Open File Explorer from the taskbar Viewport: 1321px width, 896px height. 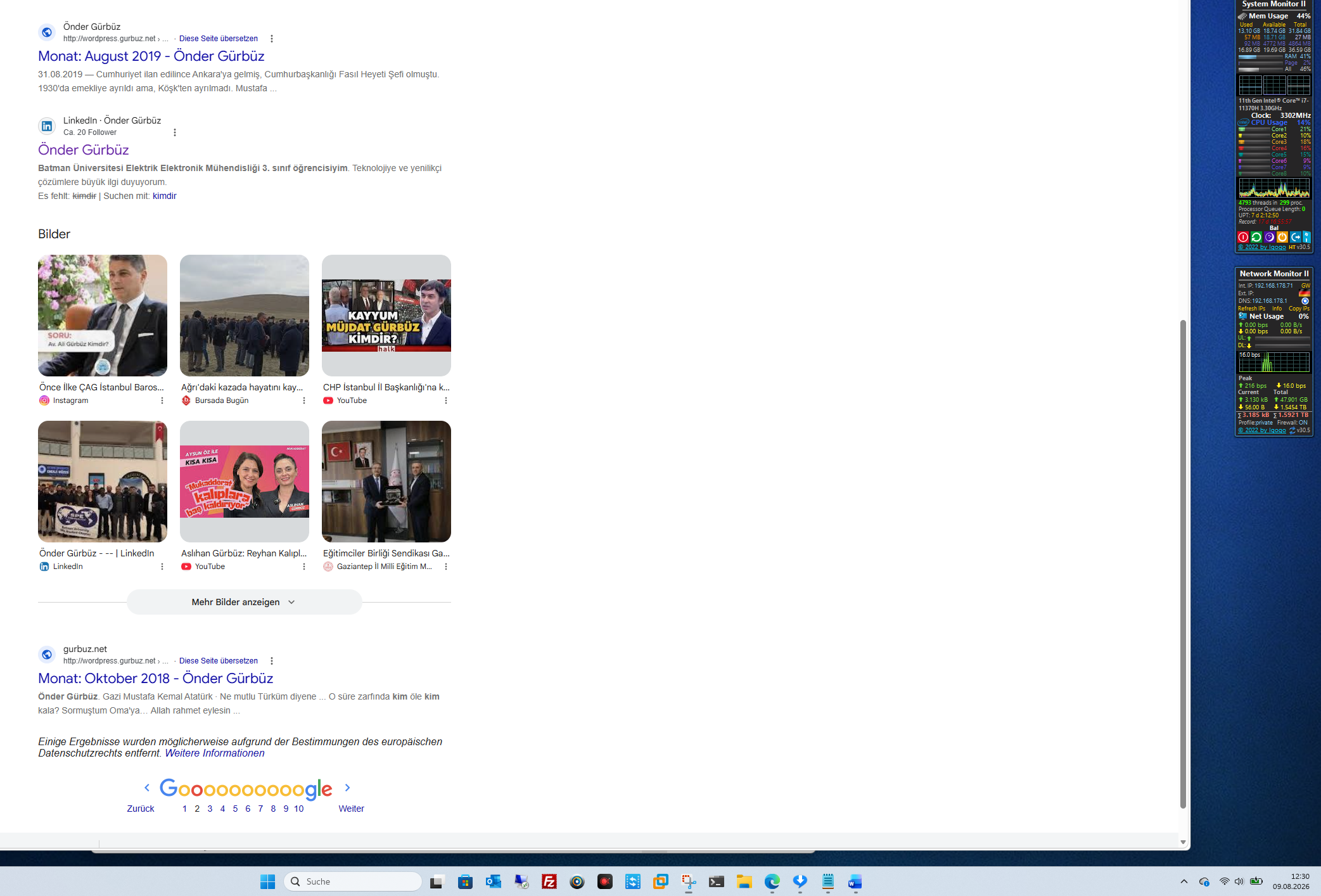click(744, 881)
